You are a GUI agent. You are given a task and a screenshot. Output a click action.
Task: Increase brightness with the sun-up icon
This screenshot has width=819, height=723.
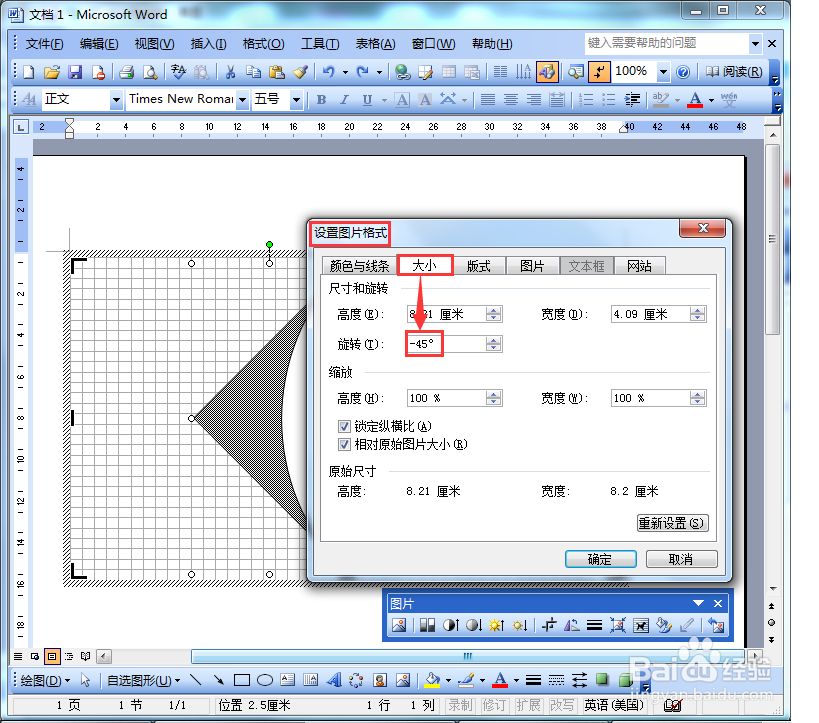click(x=496, y=625)
